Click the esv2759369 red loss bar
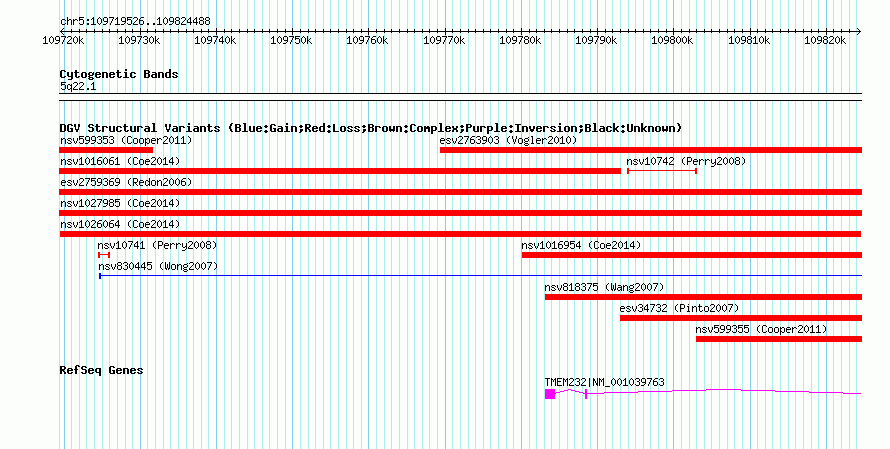 [x=461, y=192]
